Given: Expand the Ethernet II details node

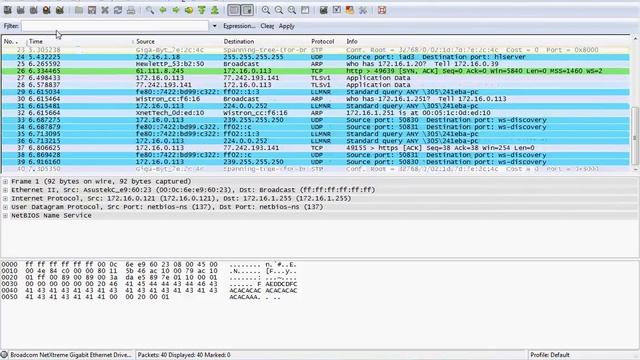Looking at the screenshot, I should [5, 190].
